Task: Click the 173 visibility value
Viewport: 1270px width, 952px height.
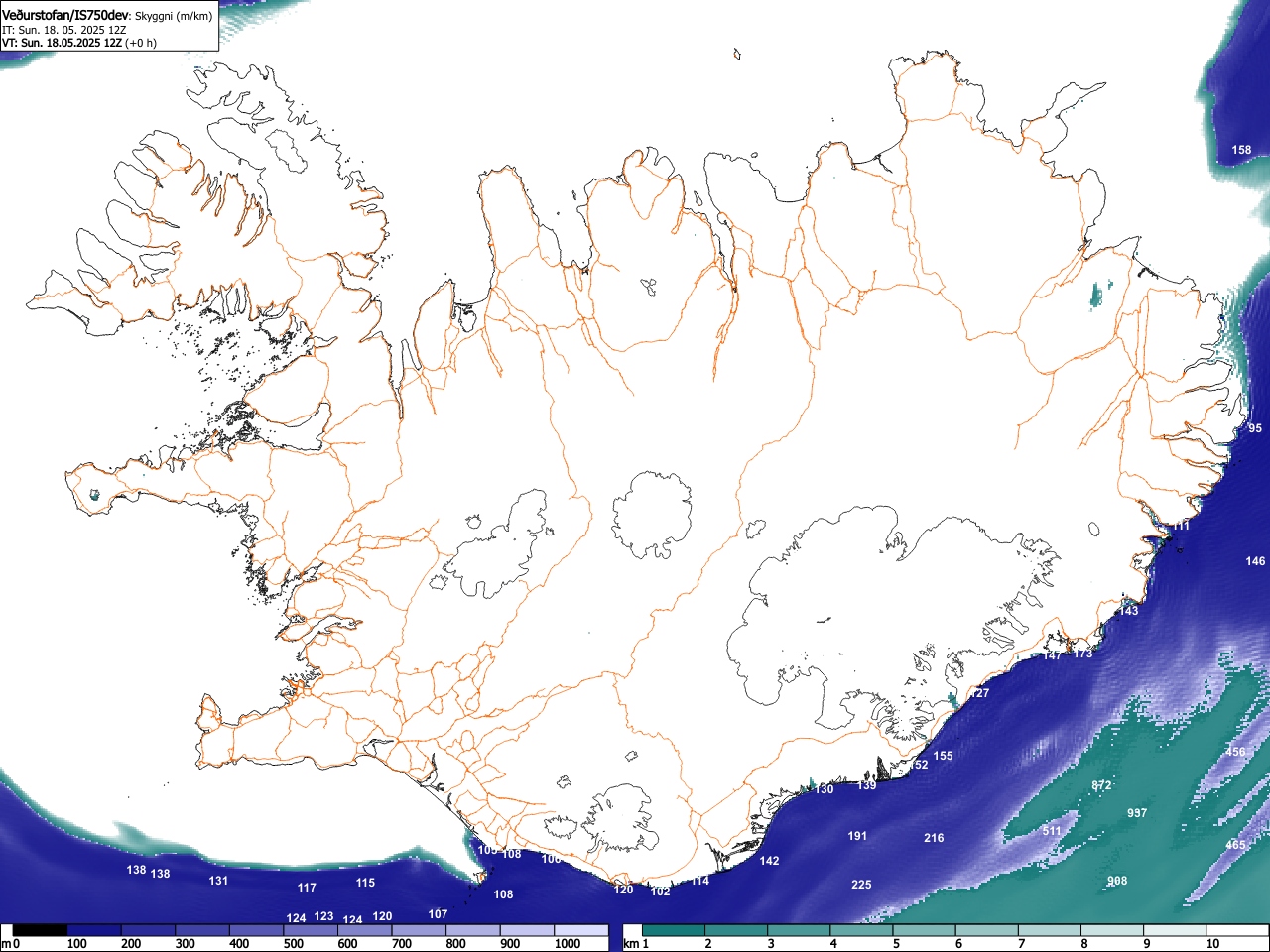Action: tap(1082, 654)
